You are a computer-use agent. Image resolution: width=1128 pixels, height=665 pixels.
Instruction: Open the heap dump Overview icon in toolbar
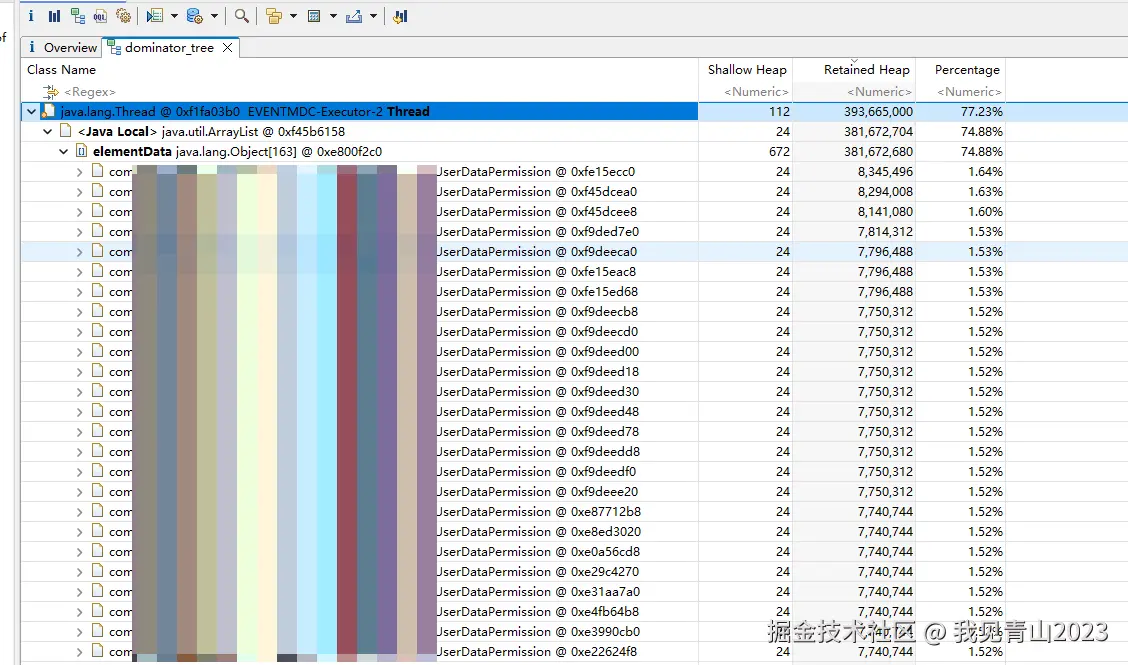[x=31, y=16]
